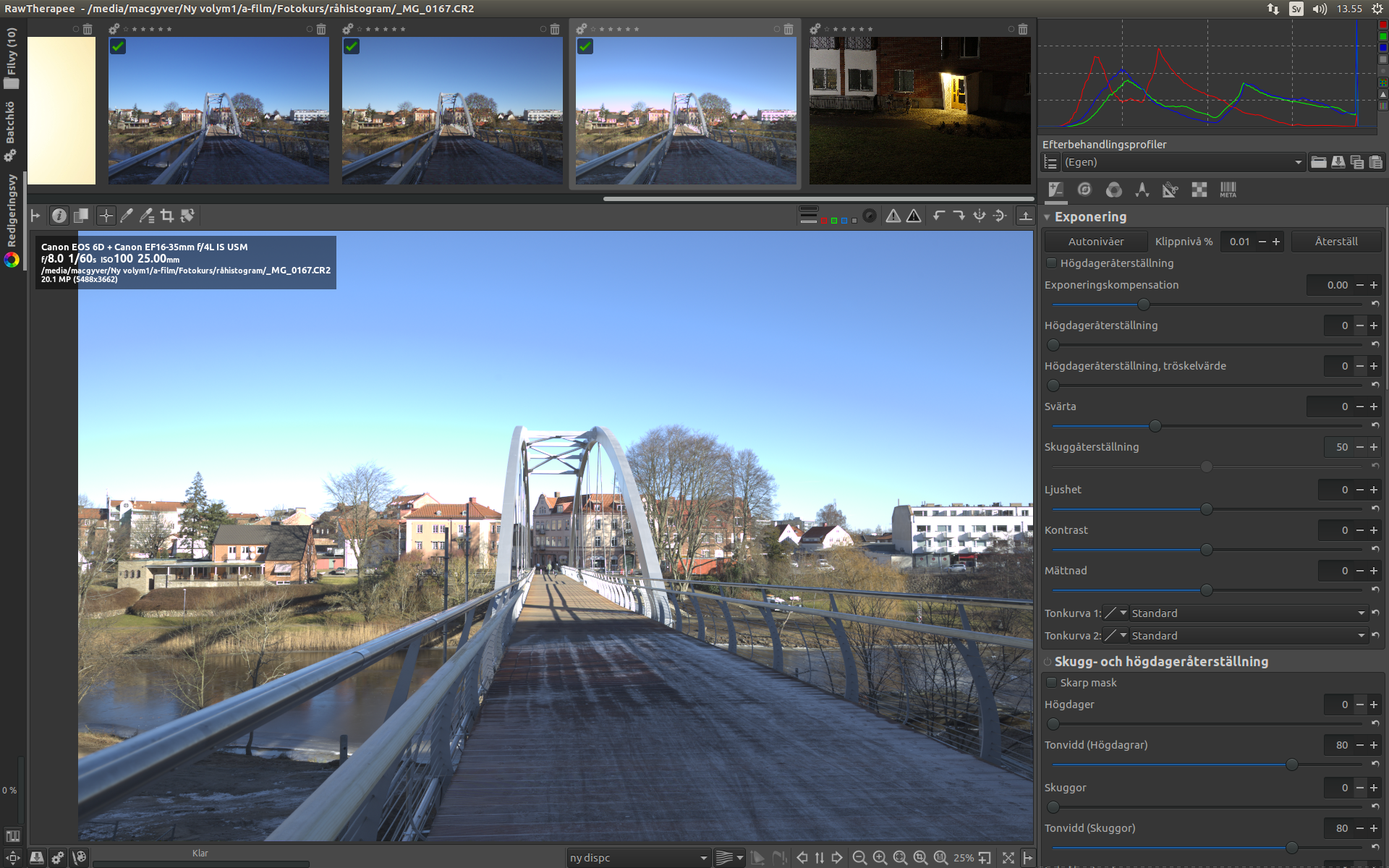The height and width of the screenshot is (868, 1389).
Task: Open the (Egen) profile dropdown
Action: [x=1179, y=162]
